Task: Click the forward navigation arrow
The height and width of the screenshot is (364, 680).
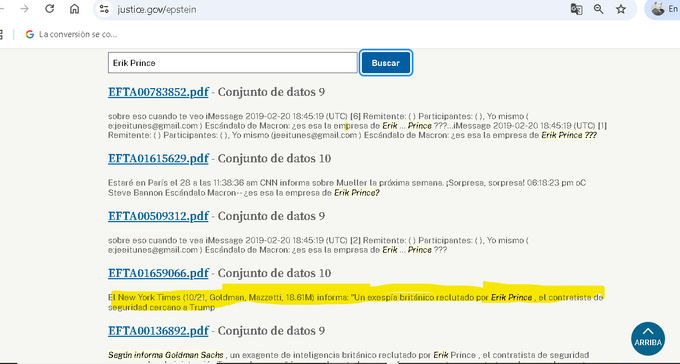Action: [24, 9]
